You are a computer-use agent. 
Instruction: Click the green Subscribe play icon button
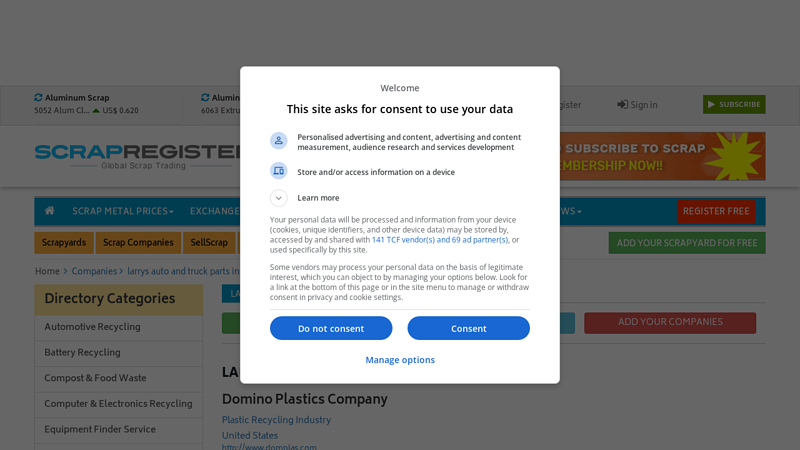click(x=734, y=104)
